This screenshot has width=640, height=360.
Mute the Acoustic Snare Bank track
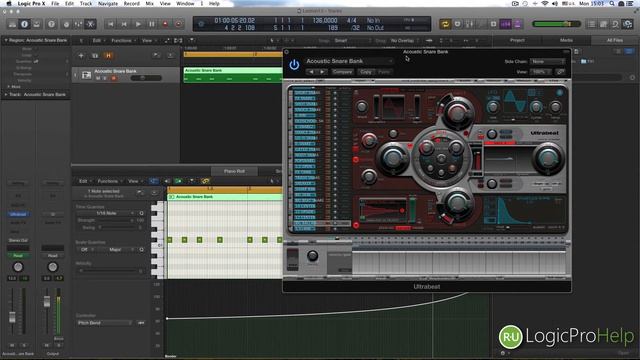[x=98, y=78]
